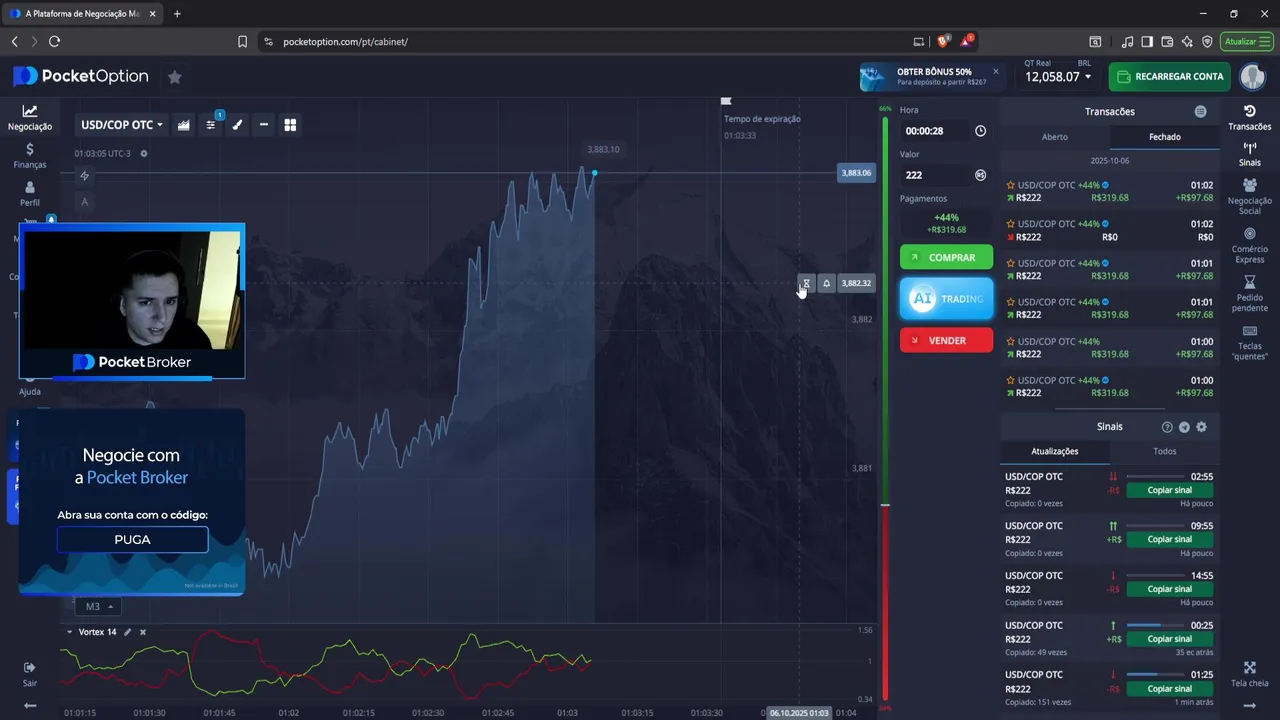Open Transações panel list icon
The image size is (1280, 720).
pos(1200,112)
